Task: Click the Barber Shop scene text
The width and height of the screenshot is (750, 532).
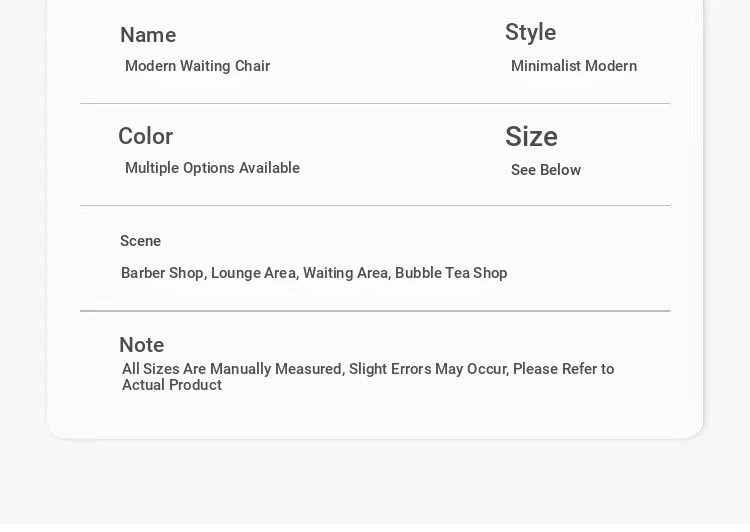Action: point(162,273)
